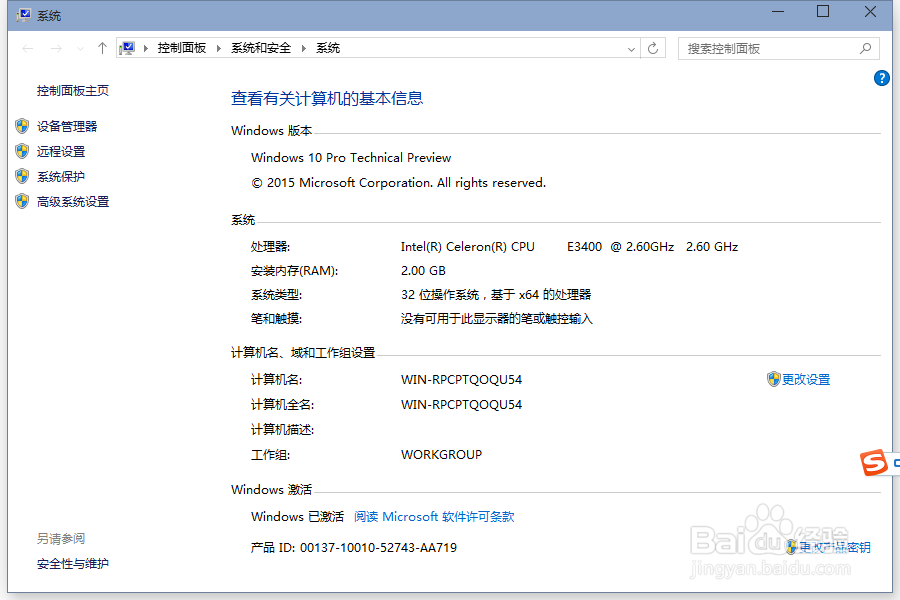The width and height of the screenshot is (900, 600).
Task: Select RAM value 2.00 GB
Action: click(423, 271)
